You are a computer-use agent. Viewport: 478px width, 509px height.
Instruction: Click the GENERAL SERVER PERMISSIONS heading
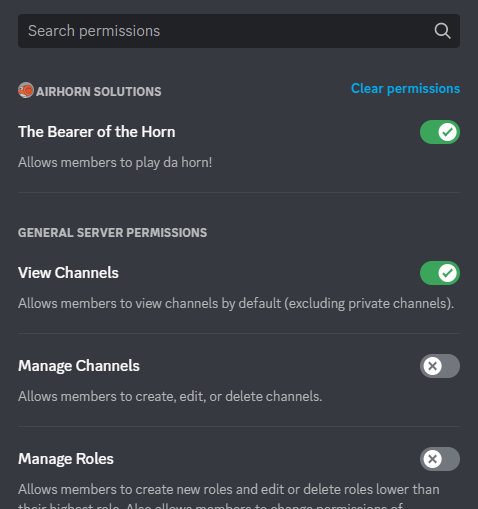point(112,233)
